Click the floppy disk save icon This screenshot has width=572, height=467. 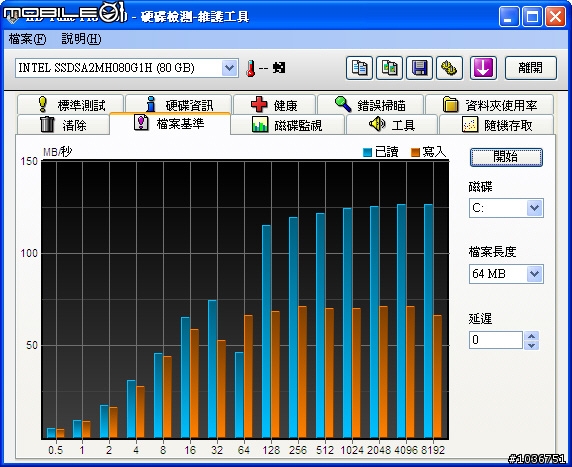(419, 68)
